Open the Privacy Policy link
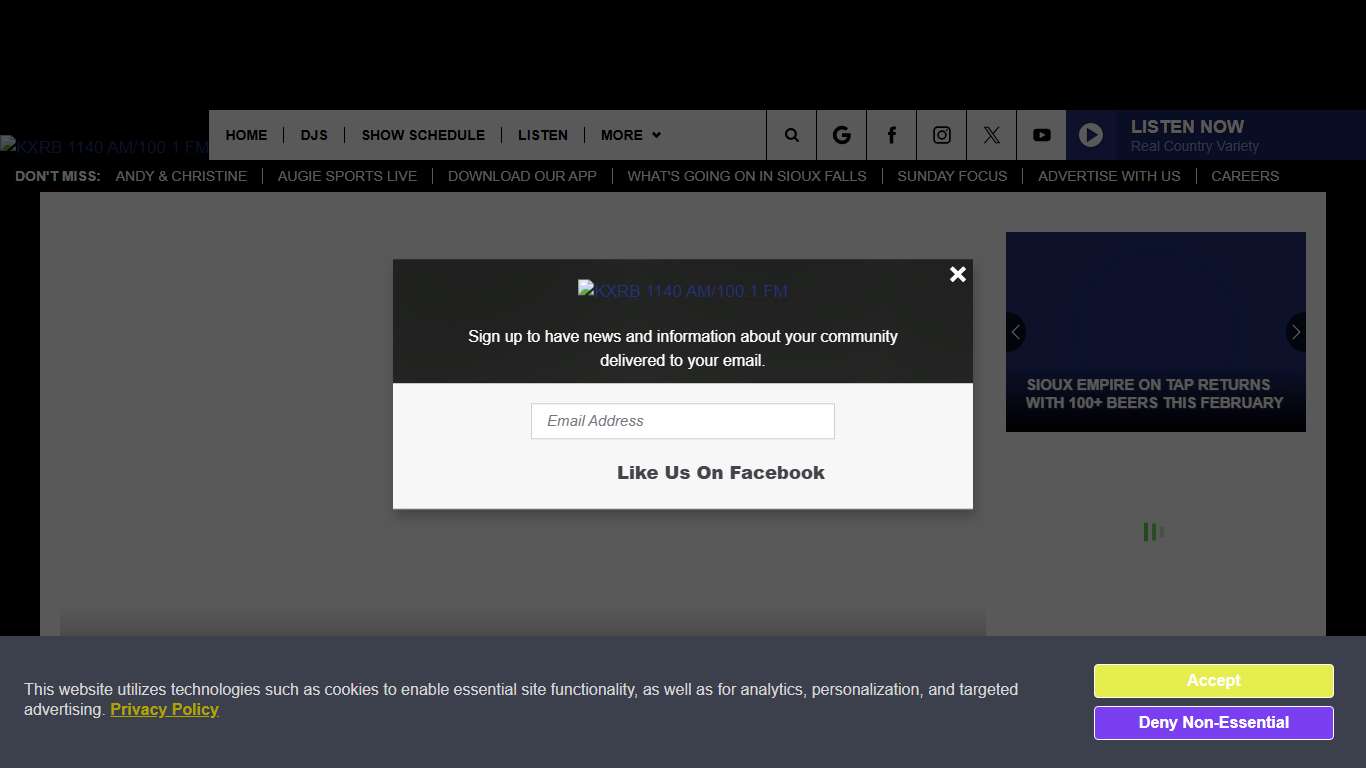This screenshot has width=1366, height=768. point(164,710)
